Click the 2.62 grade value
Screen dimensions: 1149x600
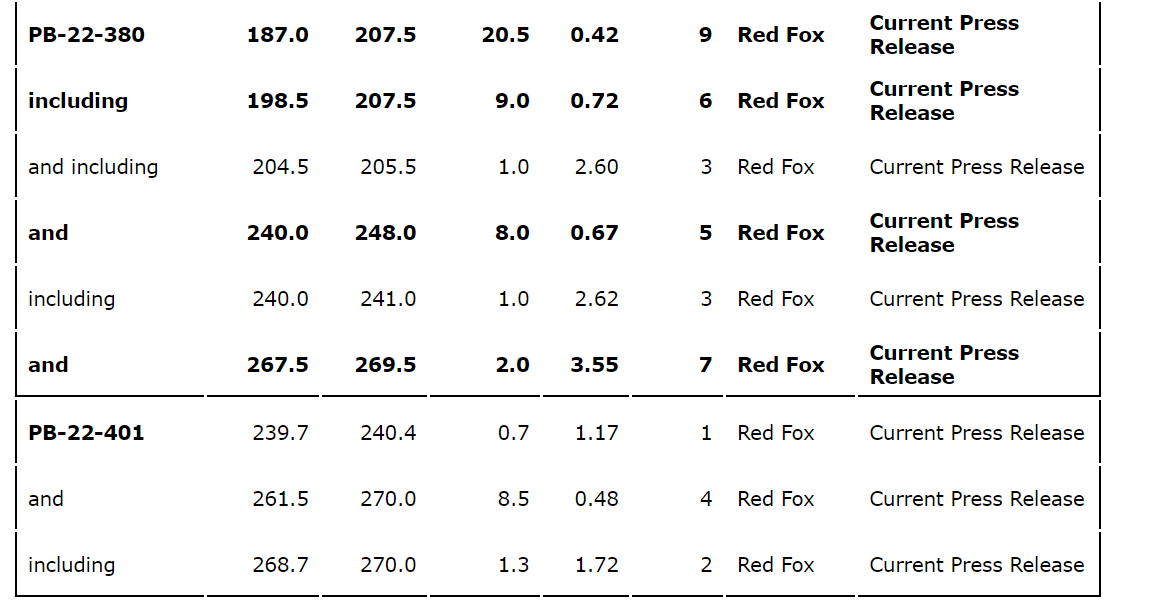(596, 299)
